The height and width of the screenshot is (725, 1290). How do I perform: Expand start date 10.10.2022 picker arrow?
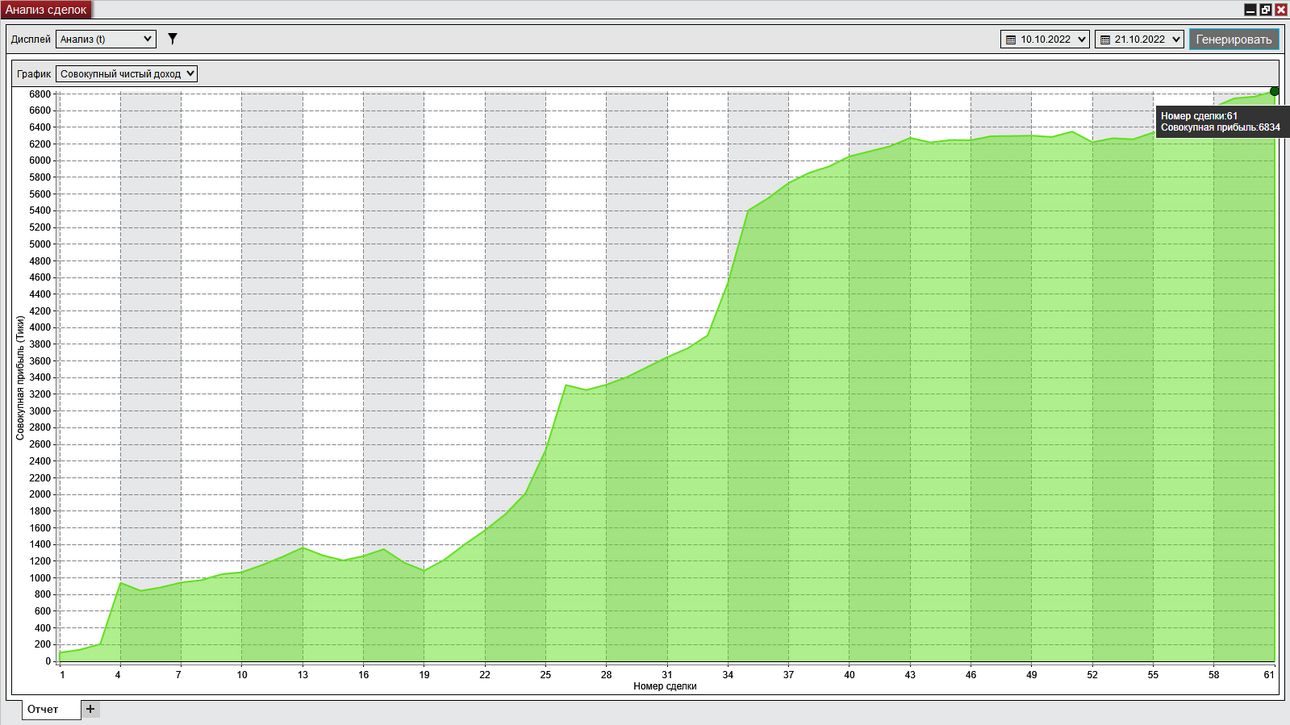(x=1082, y=40)
